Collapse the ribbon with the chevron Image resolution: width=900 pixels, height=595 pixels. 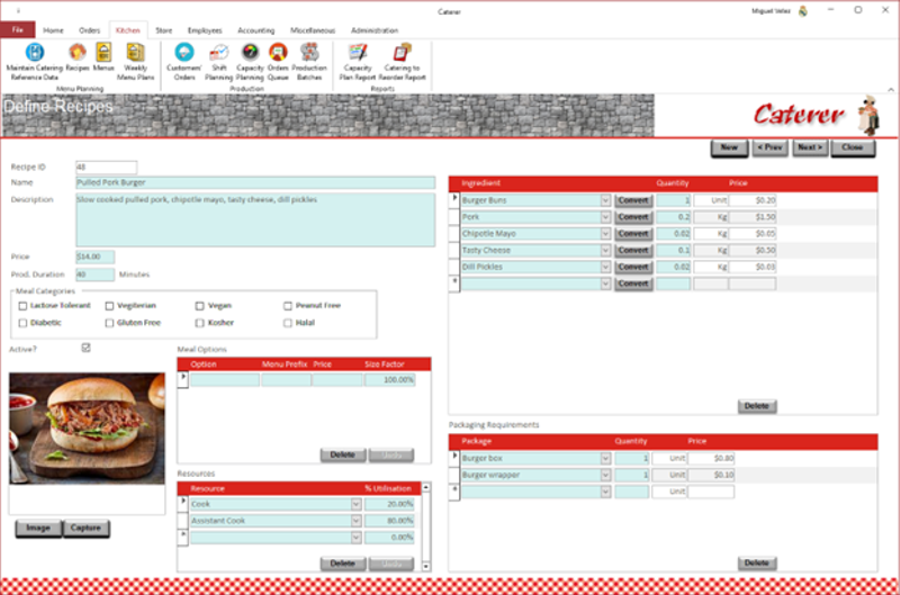(891, 90)
